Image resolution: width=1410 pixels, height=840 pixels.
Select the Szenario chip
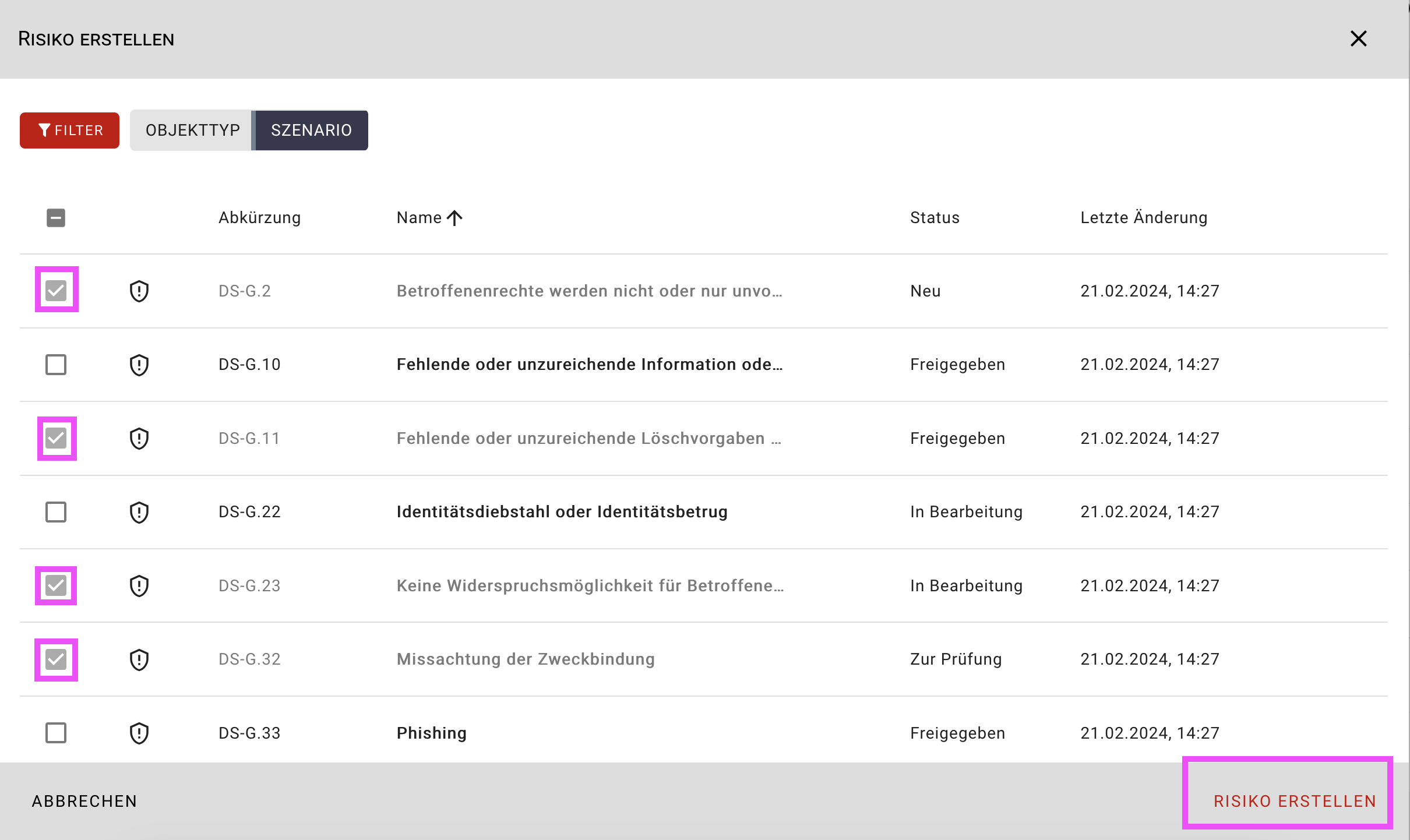pyautogui.click(x=311, y=130)
